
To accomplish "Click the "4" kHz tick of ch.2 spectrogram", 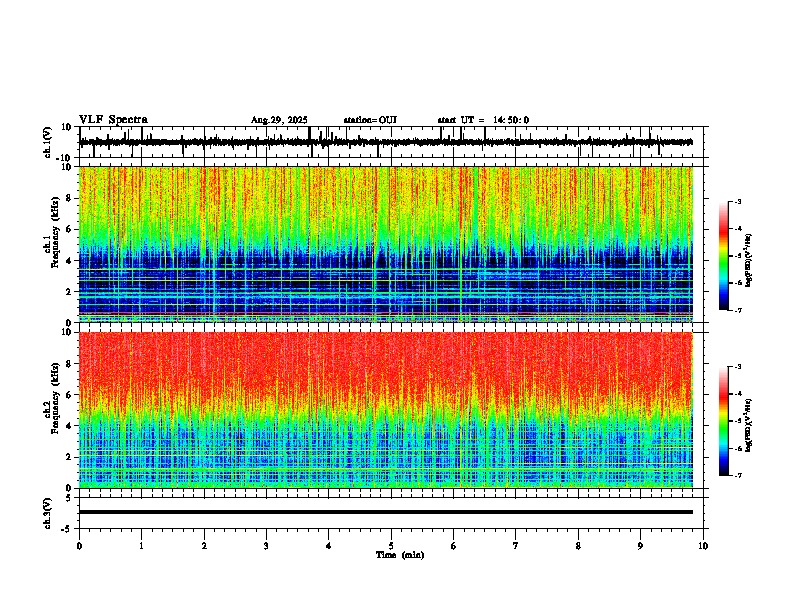I will pyautogui.click(x=70, y=426).
